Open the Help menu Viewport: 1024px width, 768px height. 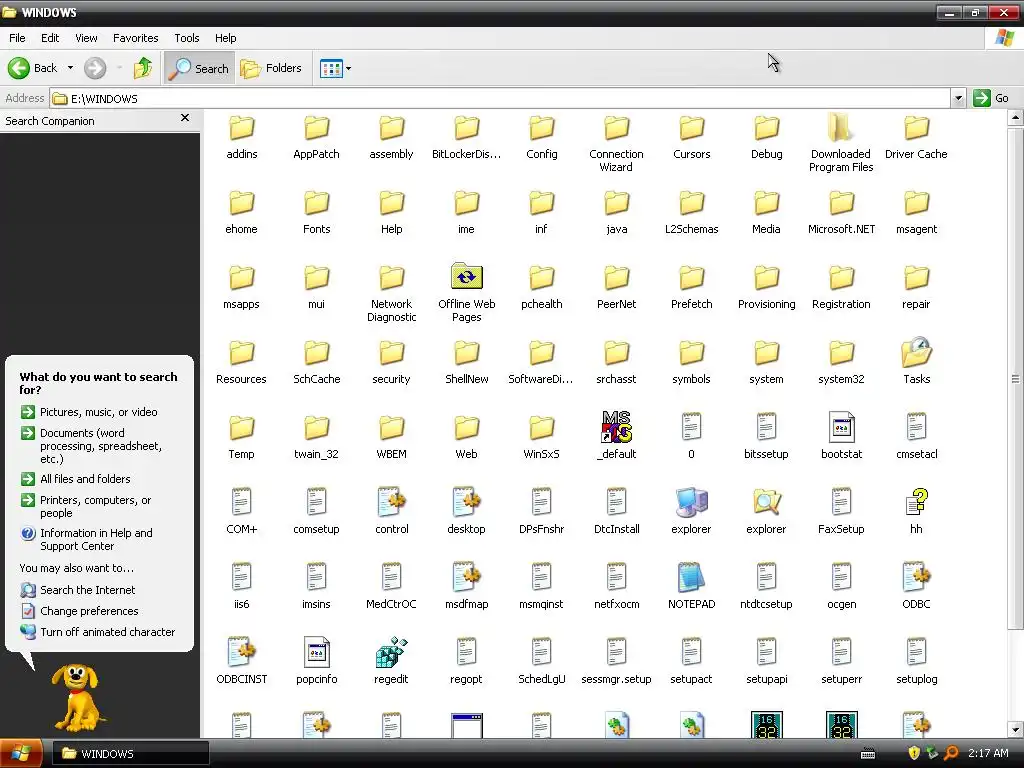[x=225, y=38]
